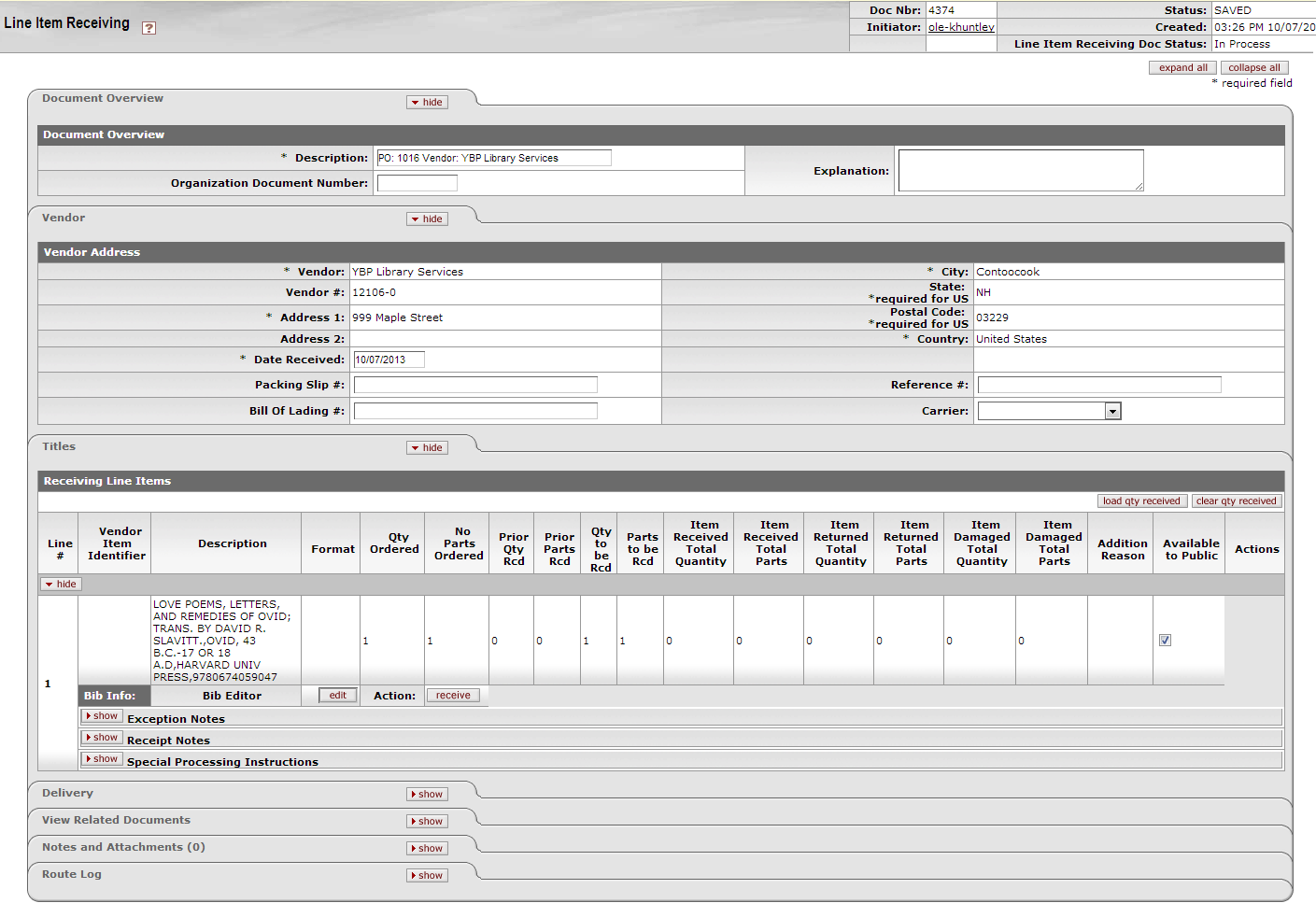Click the Organization Document Number field
This screenshot has width=1316, height=903.
point(417,183)
